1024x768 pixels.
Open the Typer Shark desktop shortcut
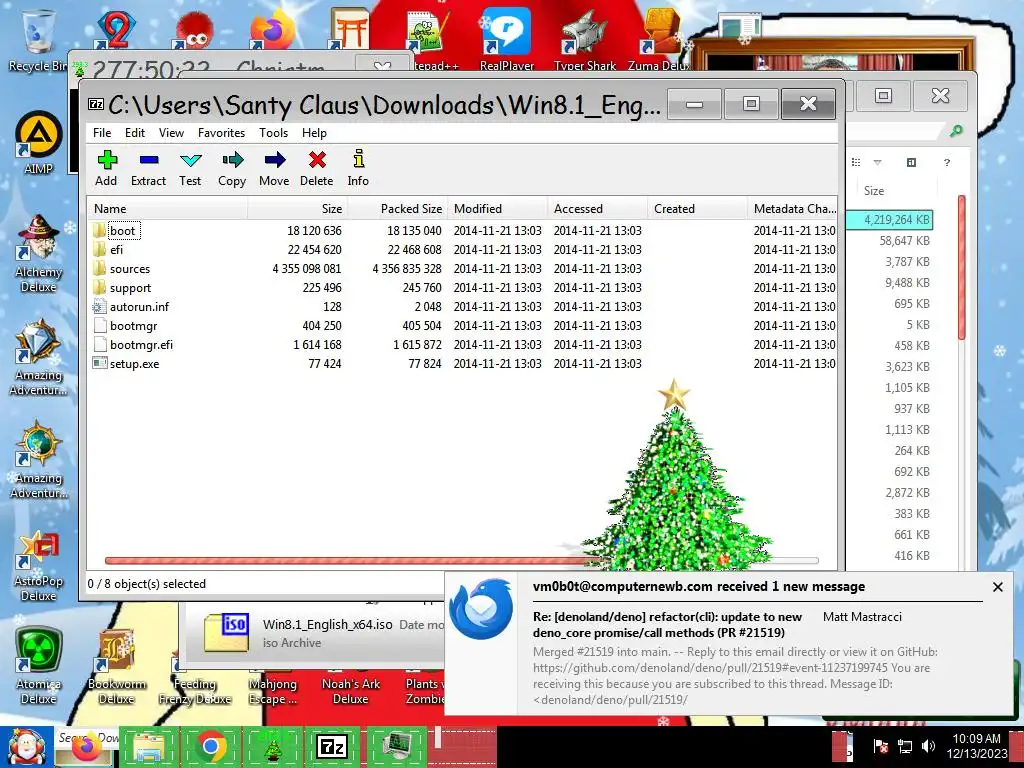584,39
